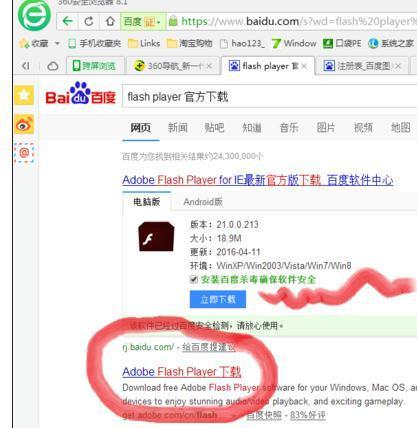The width and height of the screenshot is (417, 428).
Task: Select the Android版 tab
Action: coord(203,202)
